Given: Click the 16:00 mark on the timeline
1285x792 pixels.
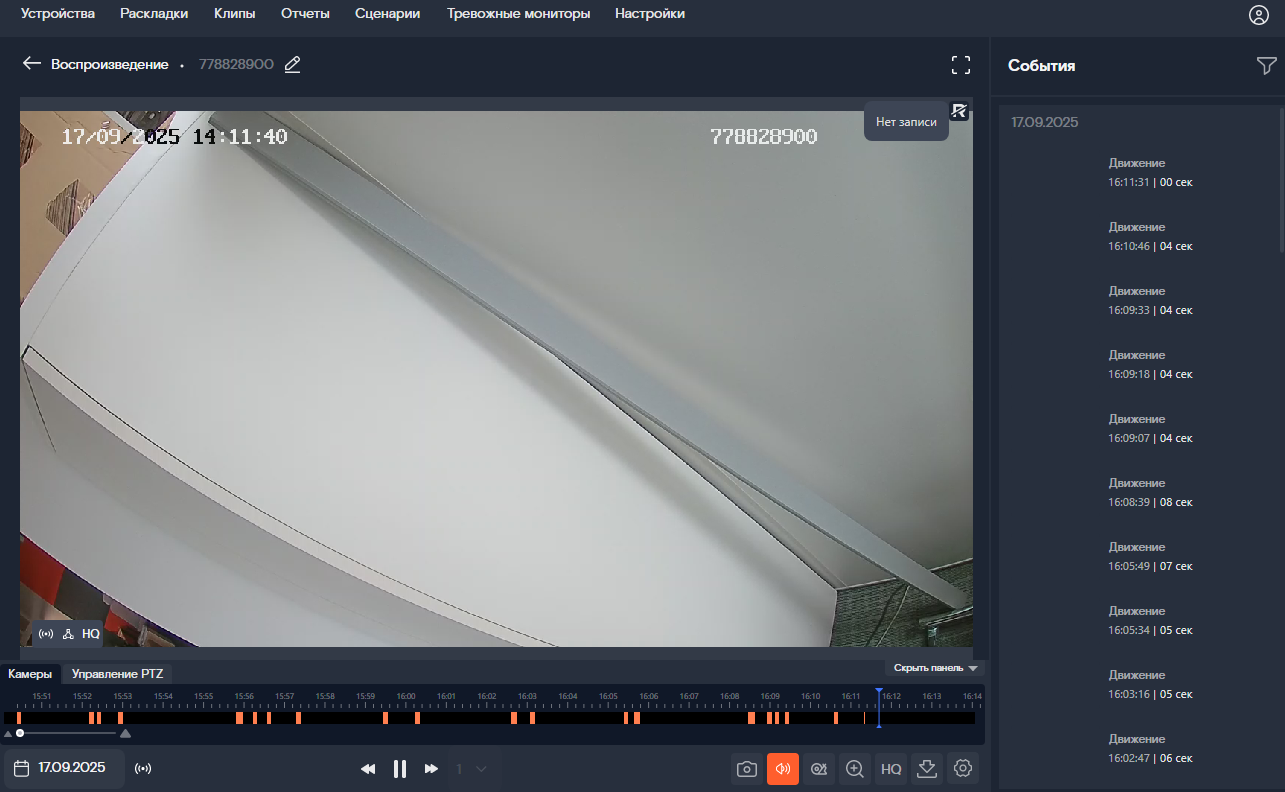Looking at the screenshot, I should coord(406,696).
